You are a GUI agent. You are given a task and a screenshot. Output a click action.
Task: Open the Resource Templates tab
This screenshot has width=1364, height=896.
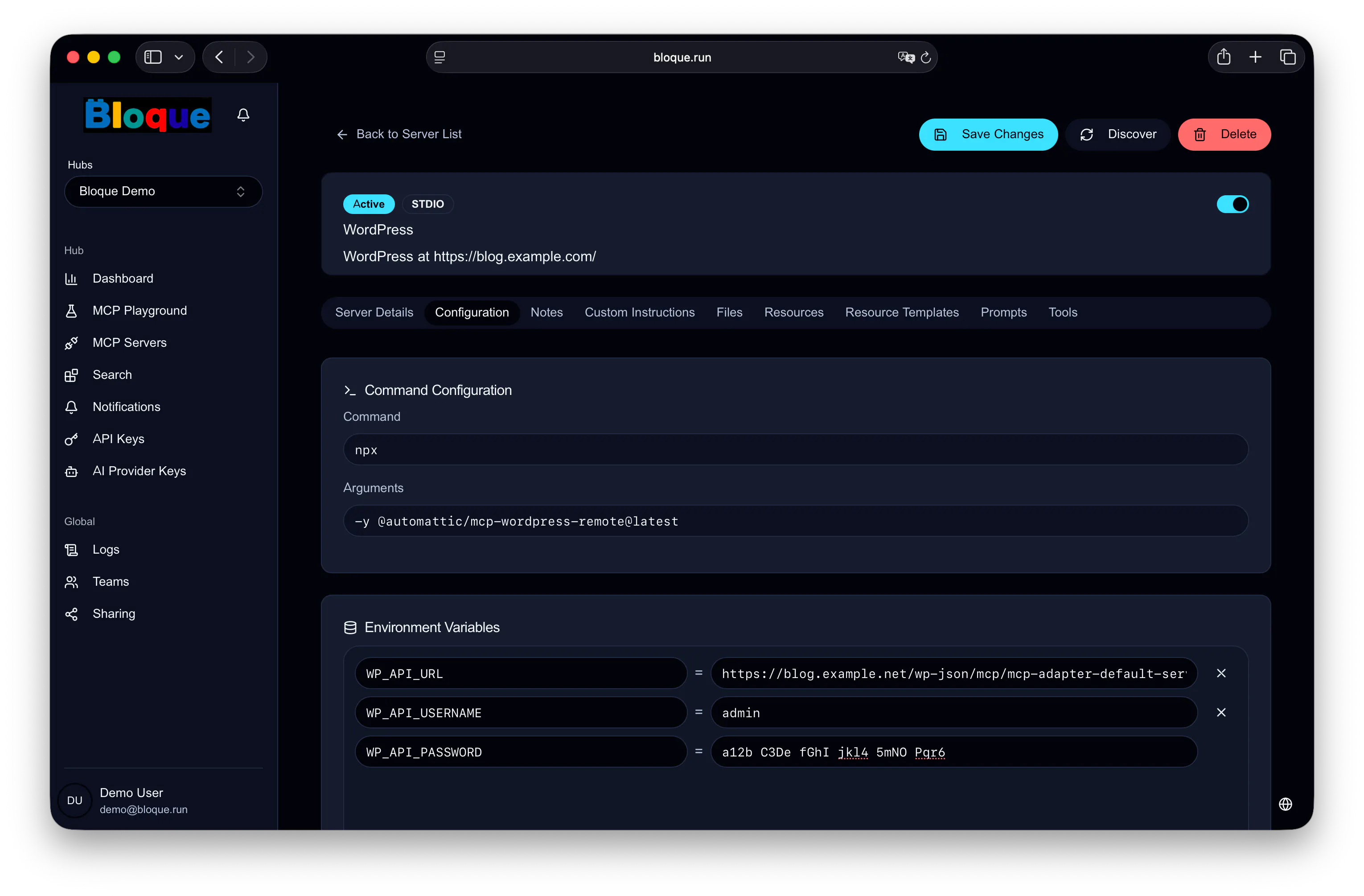tap(901, 312)
